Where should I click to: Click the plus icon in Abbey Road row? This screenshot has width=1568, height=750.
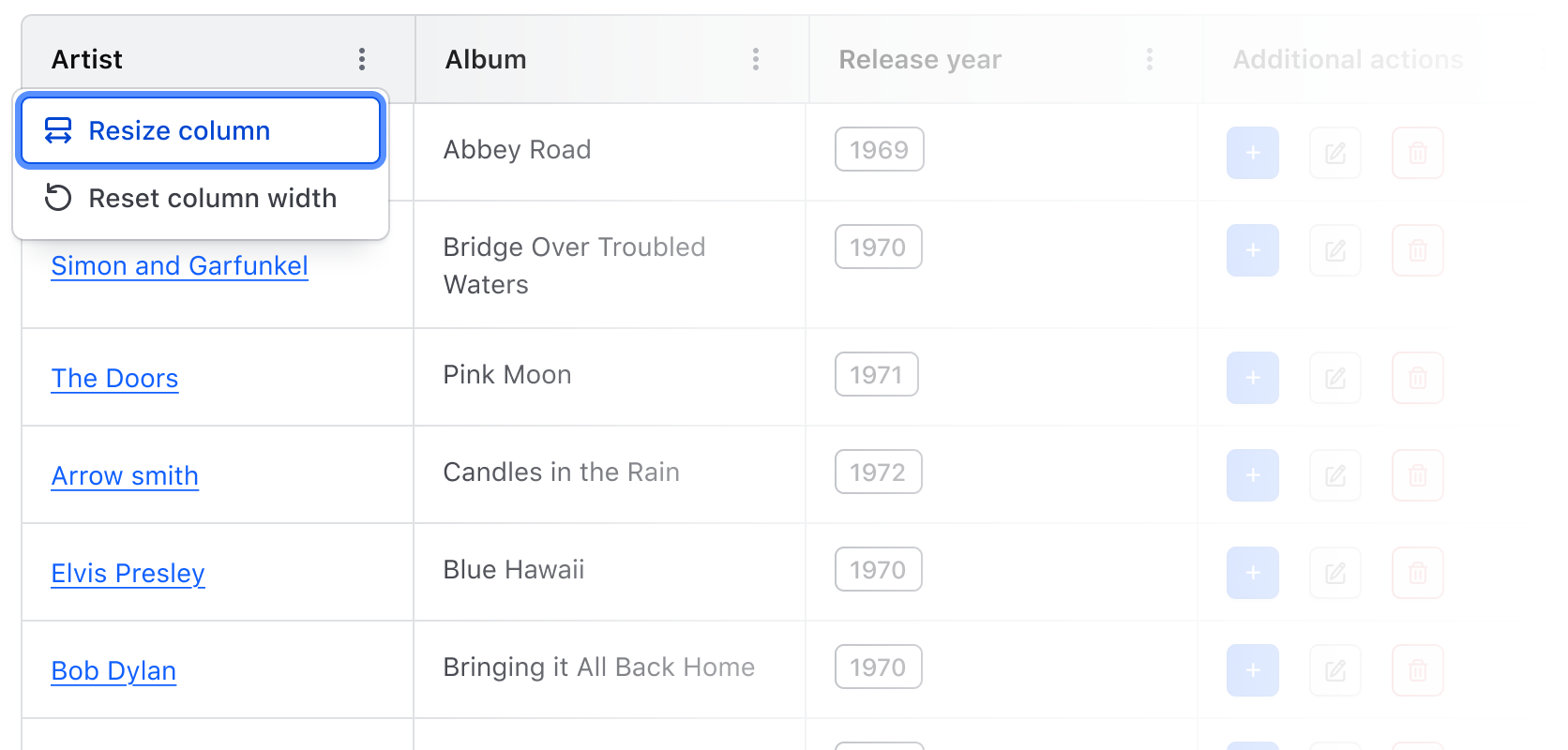[x=1252, y=153]
